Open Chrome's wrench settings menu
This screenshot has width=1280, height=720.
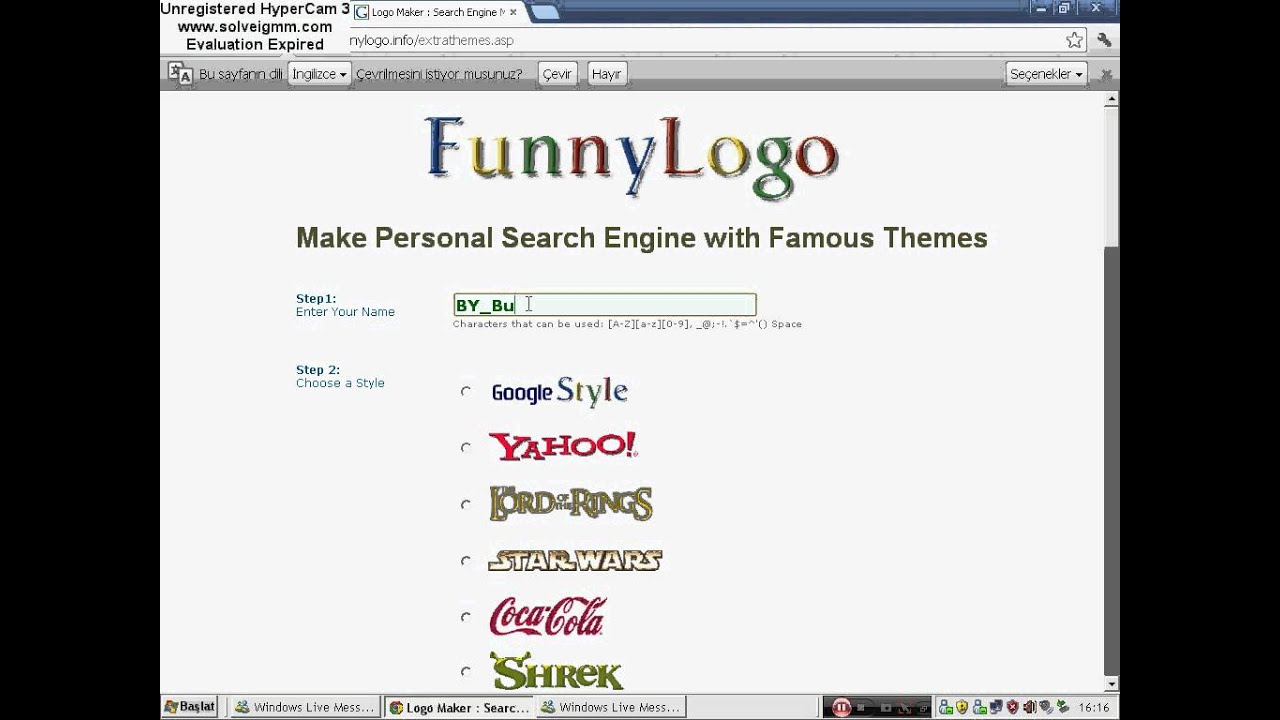coord(1104,40)
